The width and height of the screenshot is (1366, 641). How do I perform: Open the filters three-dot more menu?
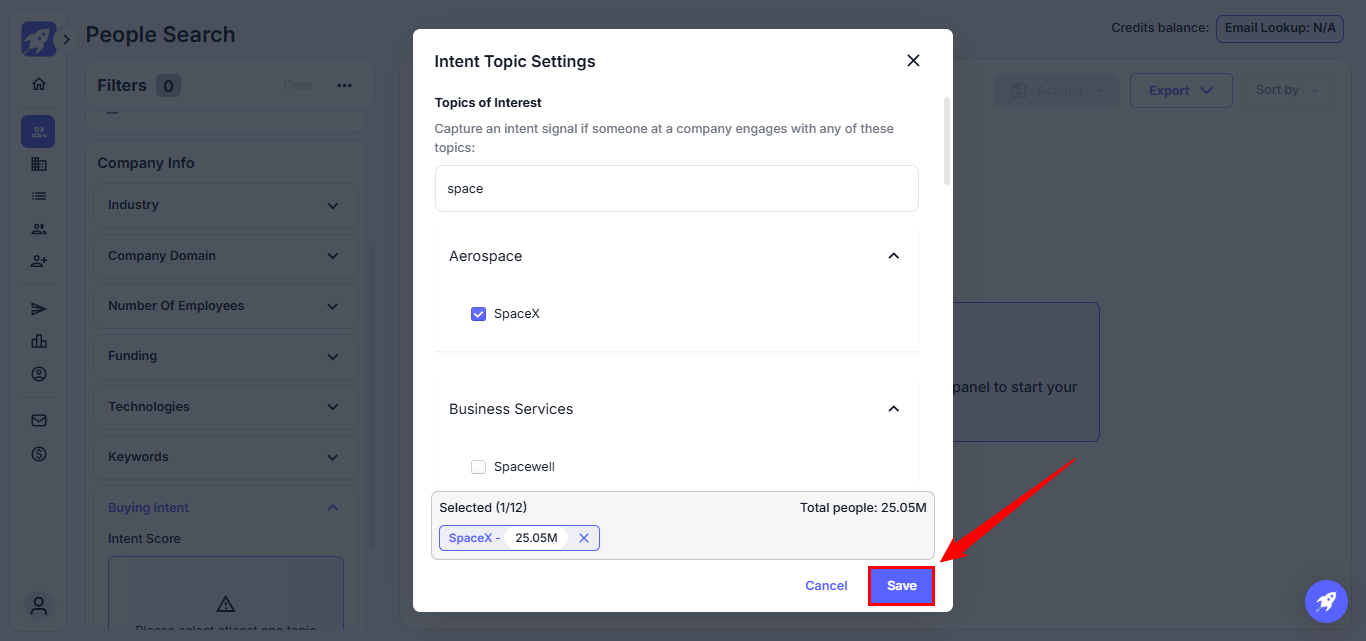pyautogui.click(x=344, y=86)
